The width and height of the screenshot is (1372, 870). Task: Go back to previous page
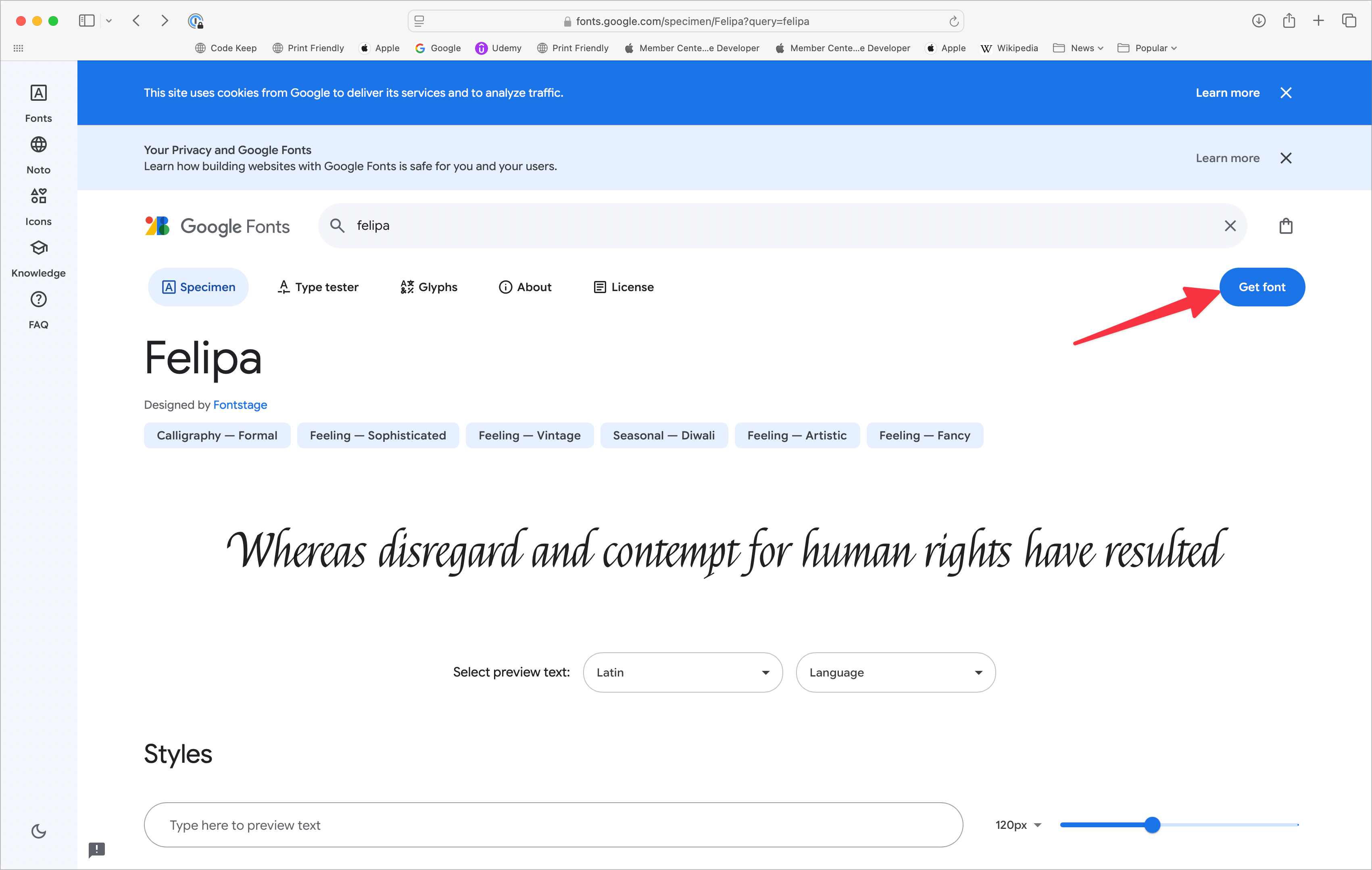136,21
